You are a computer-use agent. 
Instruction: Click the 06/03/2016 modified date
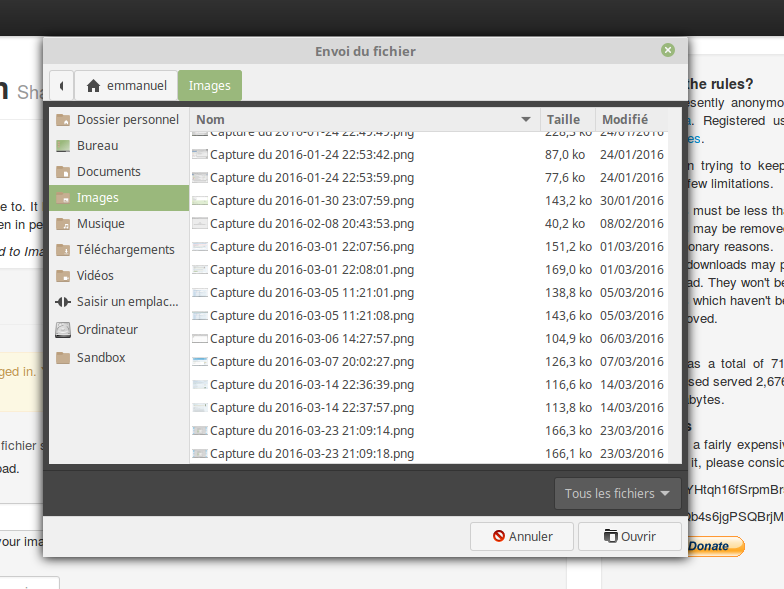(632, 338)
